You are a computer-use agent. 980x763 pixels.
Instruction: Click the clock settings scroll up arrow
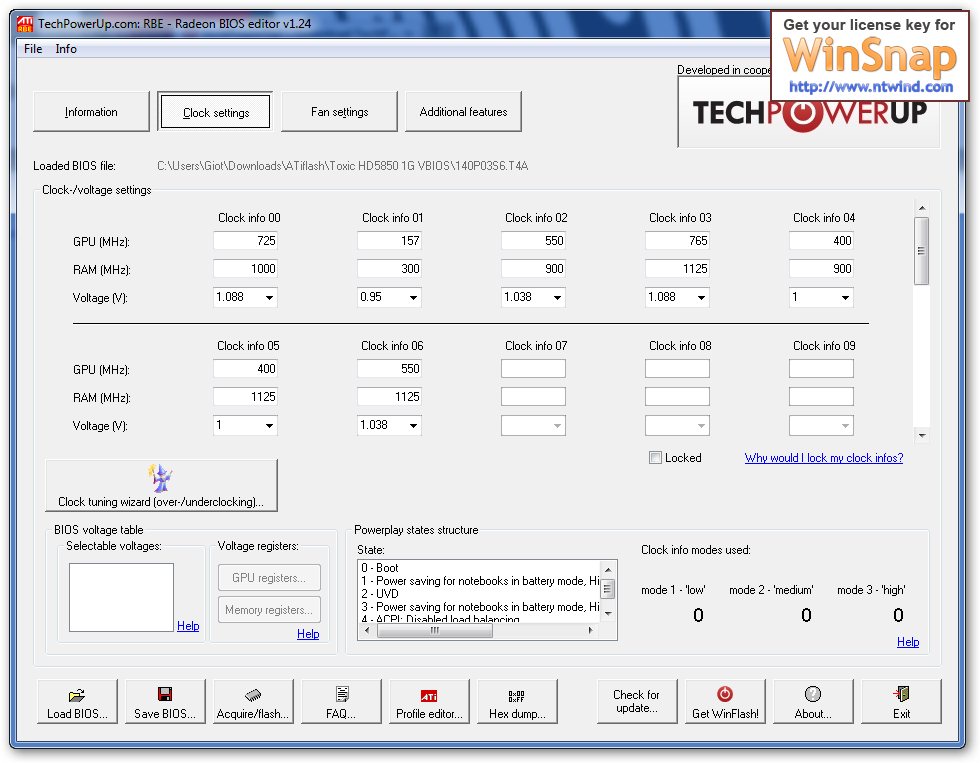pyautogui.click(x=922, y=208)
